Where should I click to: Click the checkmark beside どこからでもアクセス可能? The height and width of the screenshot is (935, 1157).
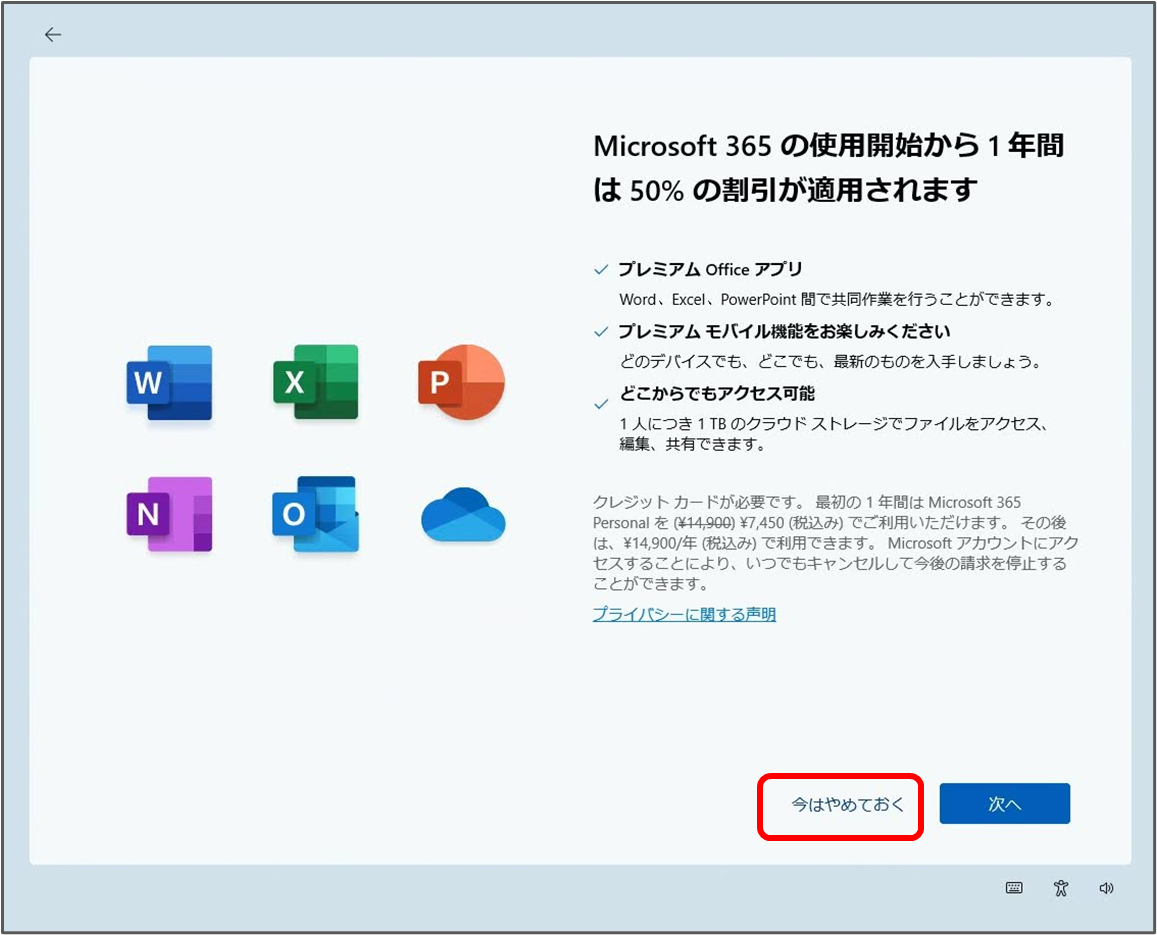(x=601, y=404)
